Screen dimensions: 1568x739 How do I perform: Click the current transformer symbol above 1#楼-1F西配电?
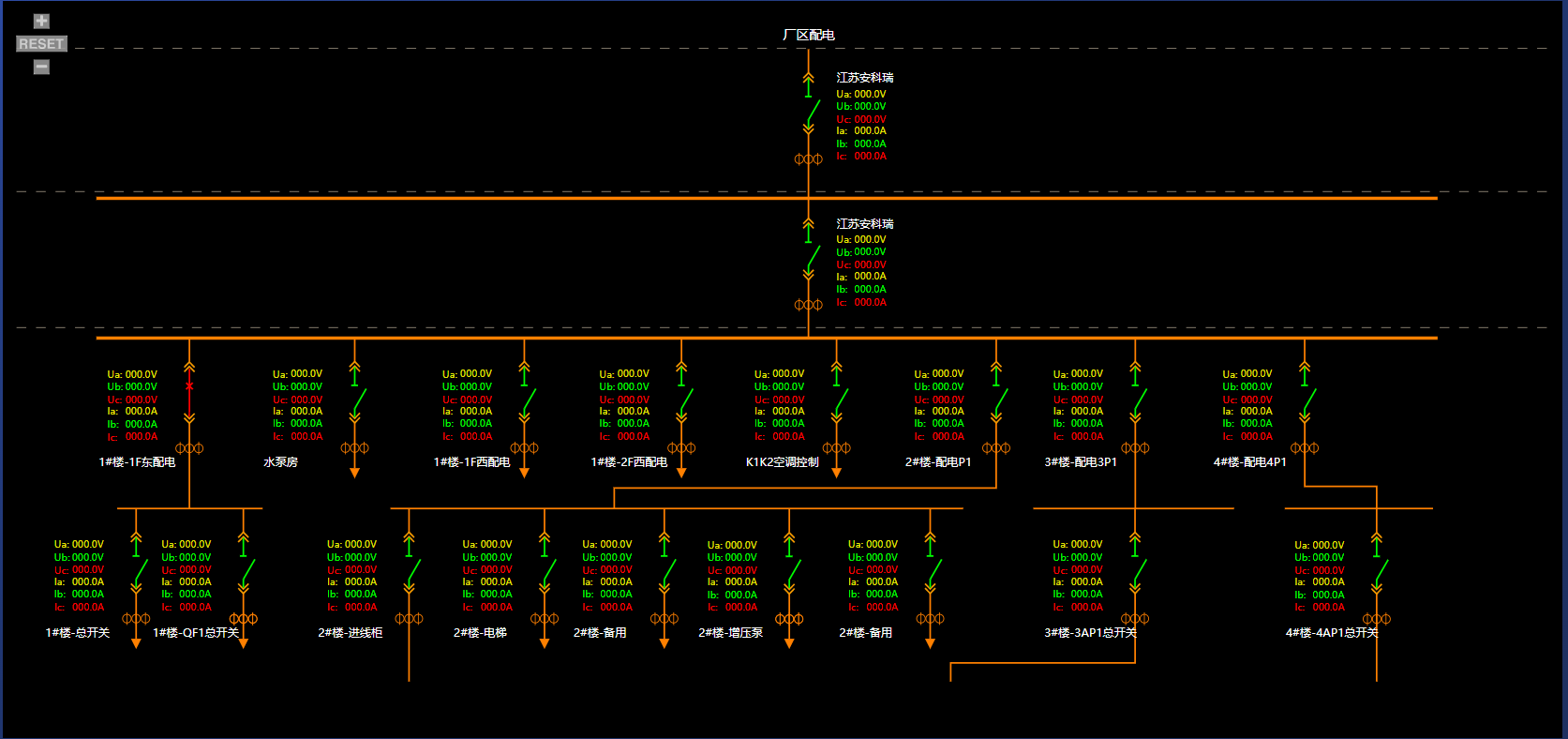pyautogui.click(x=524, y=448)
